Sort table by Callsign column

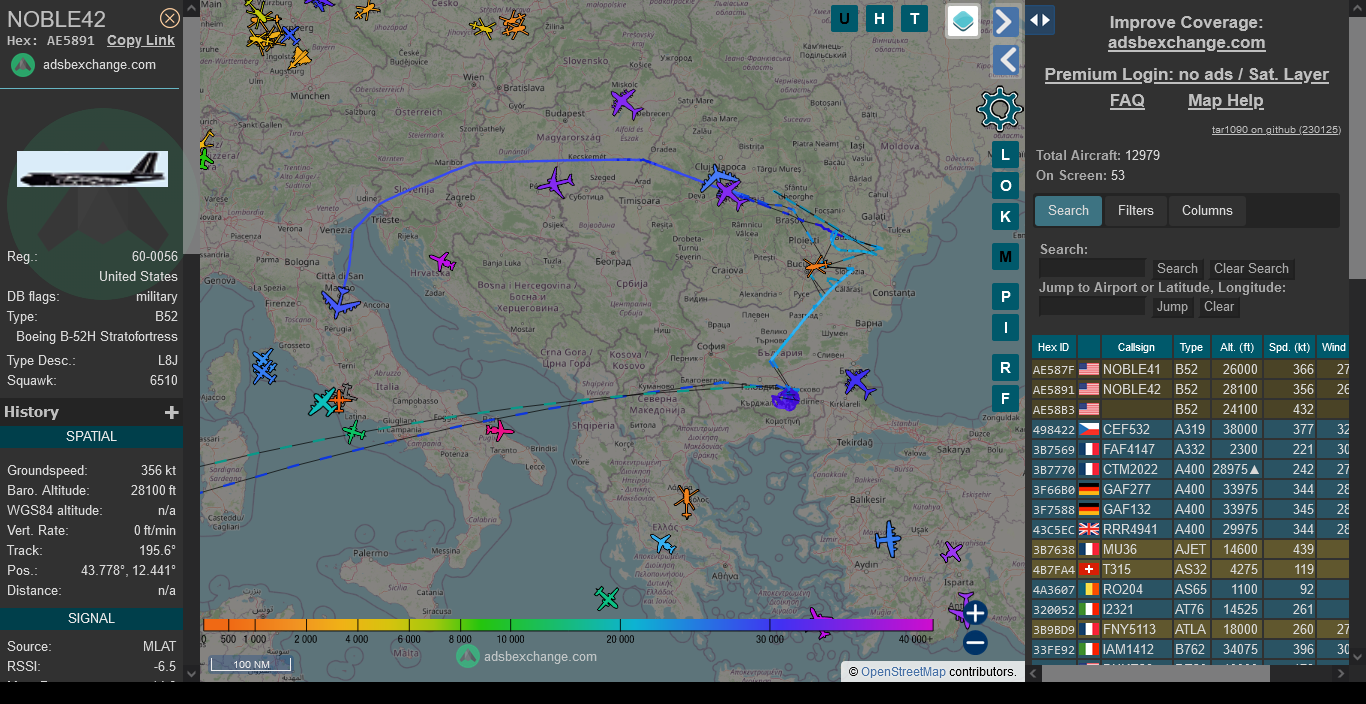click(1136, 348)
